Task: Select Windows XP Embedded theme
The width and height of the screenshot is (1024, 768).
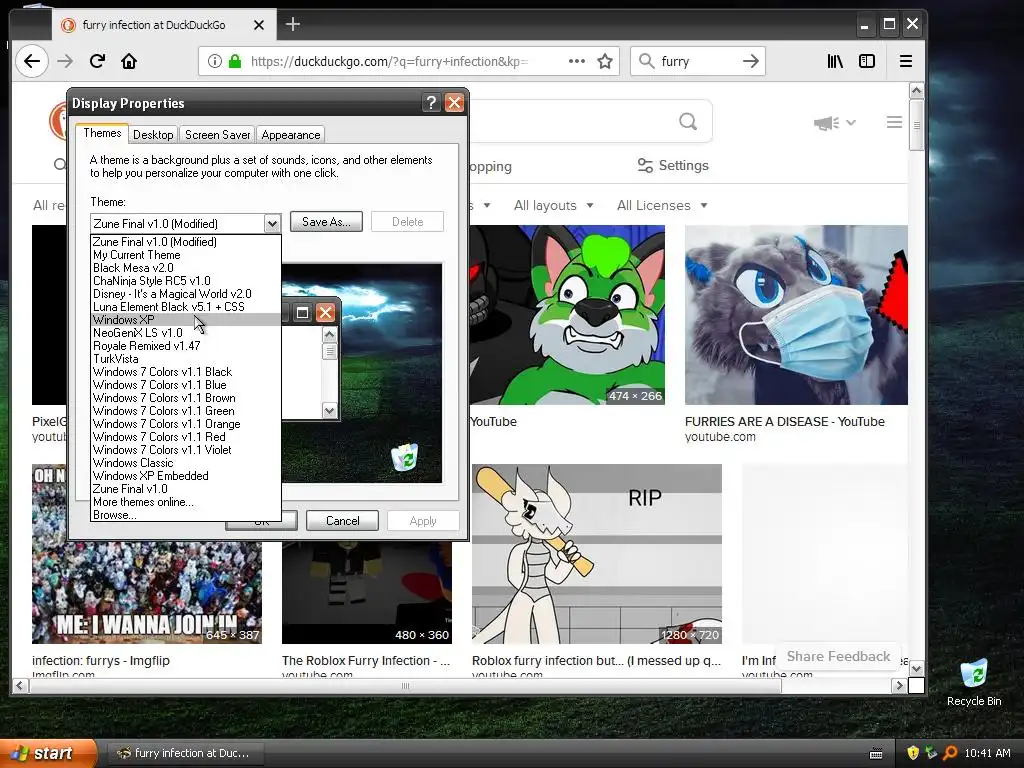Action: (x=186, y=476)
